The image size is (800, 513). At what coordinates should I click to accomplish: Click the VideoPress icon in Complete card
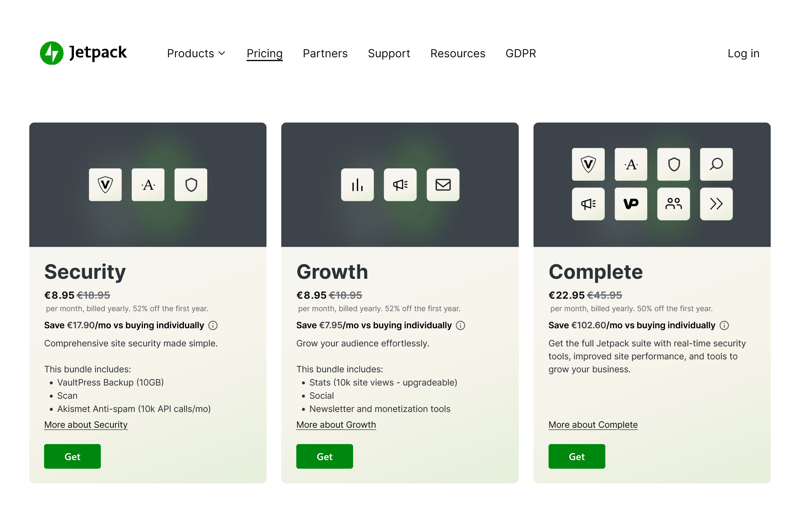(631, 204)
